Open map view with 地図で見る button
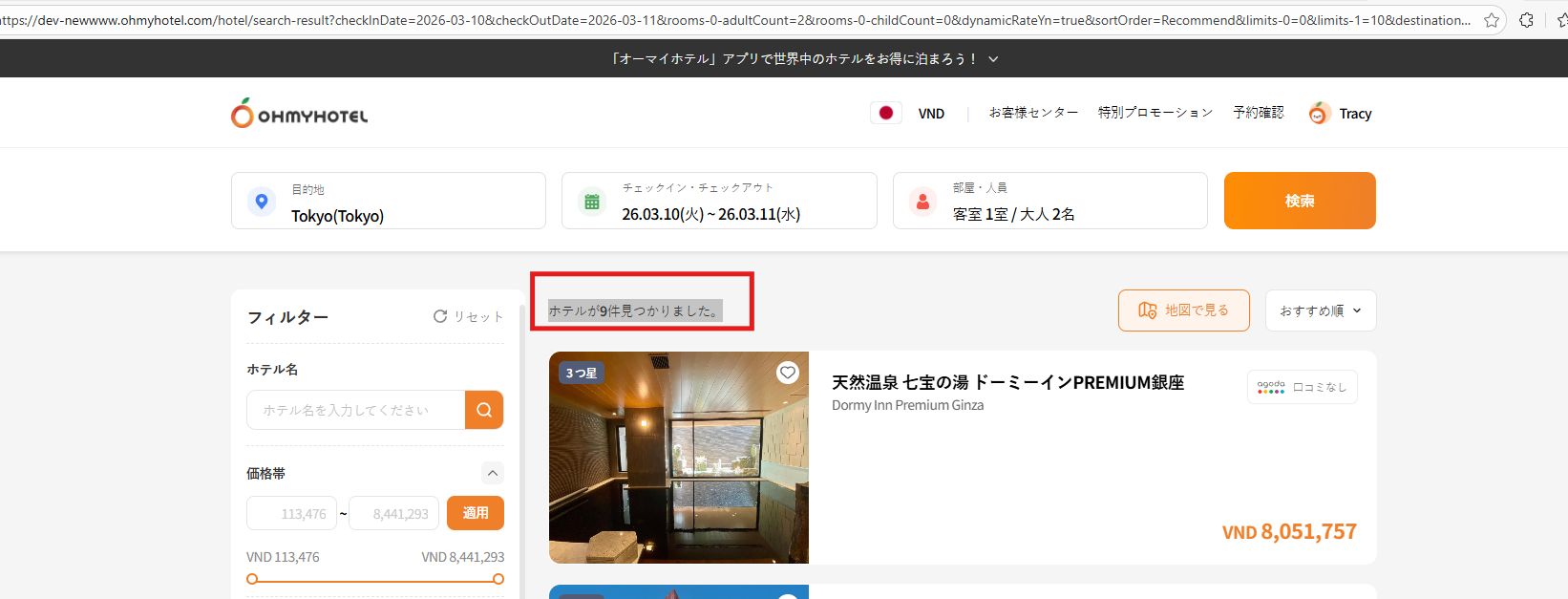 1184,310
